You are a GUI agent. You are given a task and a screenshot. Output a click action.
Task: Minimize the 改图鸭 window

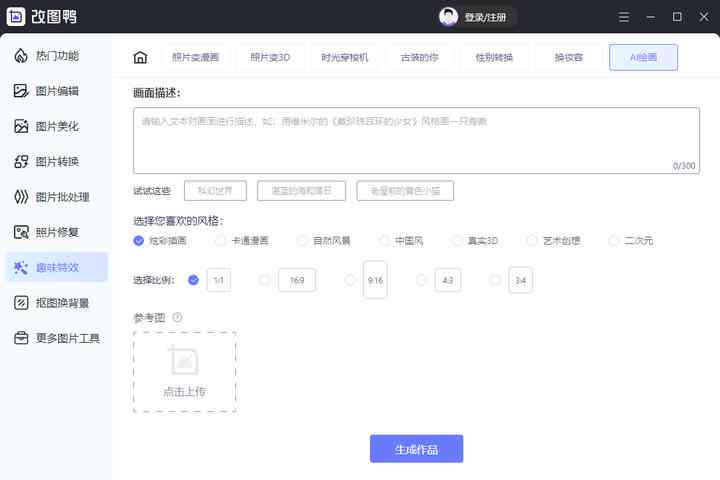point(650,17)
